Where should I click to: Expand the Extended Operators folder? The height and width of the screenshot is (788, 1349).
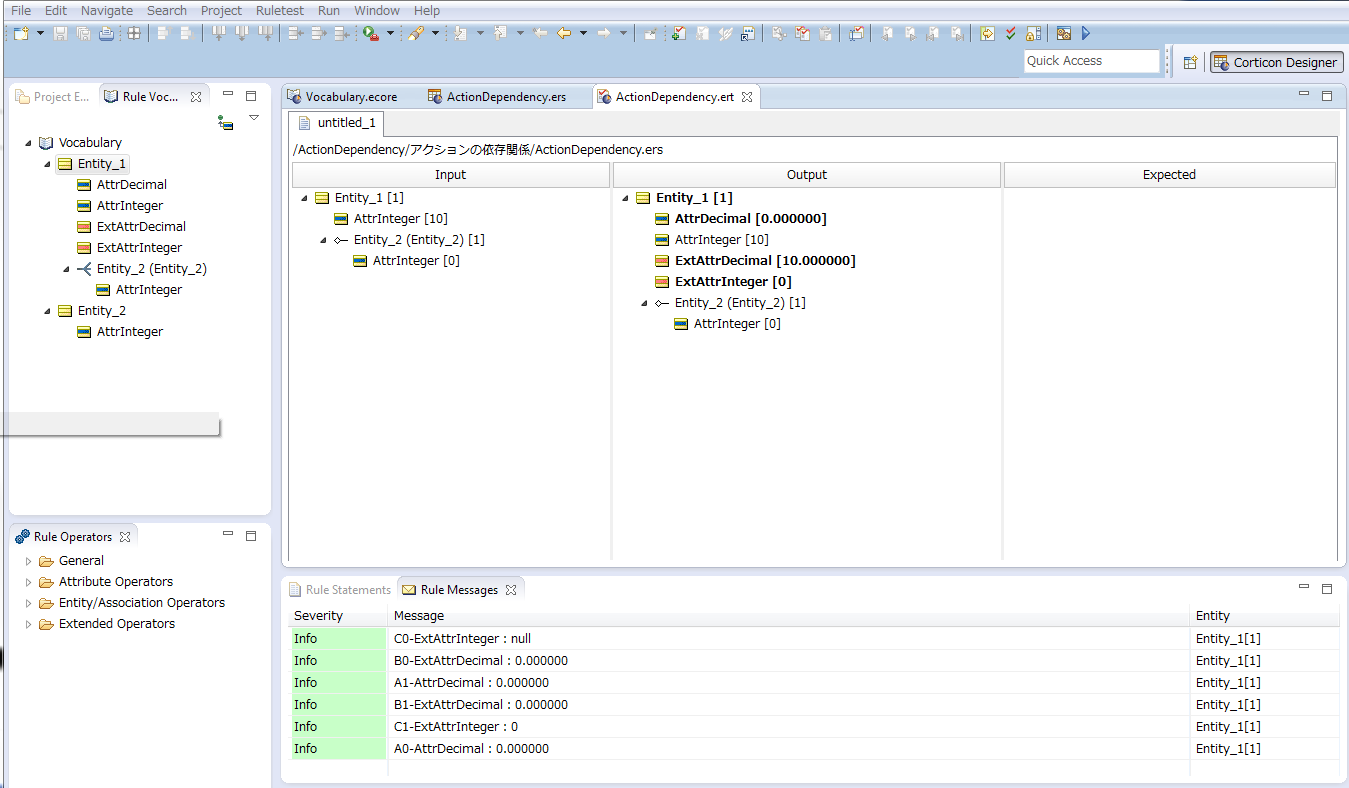[29, 624]
